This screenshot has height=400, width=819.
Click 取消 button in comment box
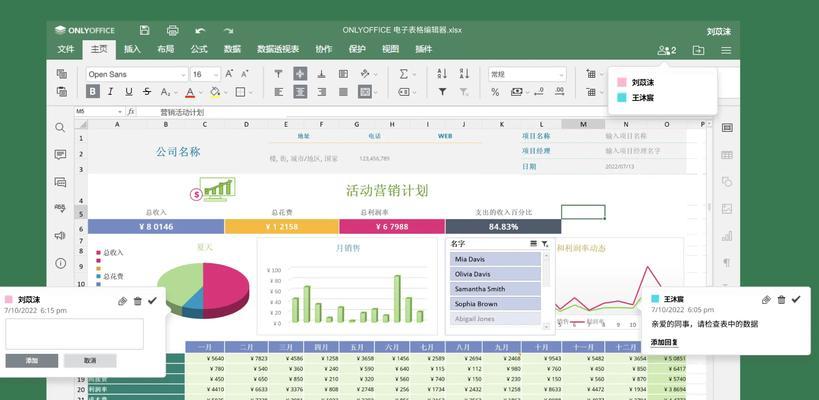coord(90,361)
